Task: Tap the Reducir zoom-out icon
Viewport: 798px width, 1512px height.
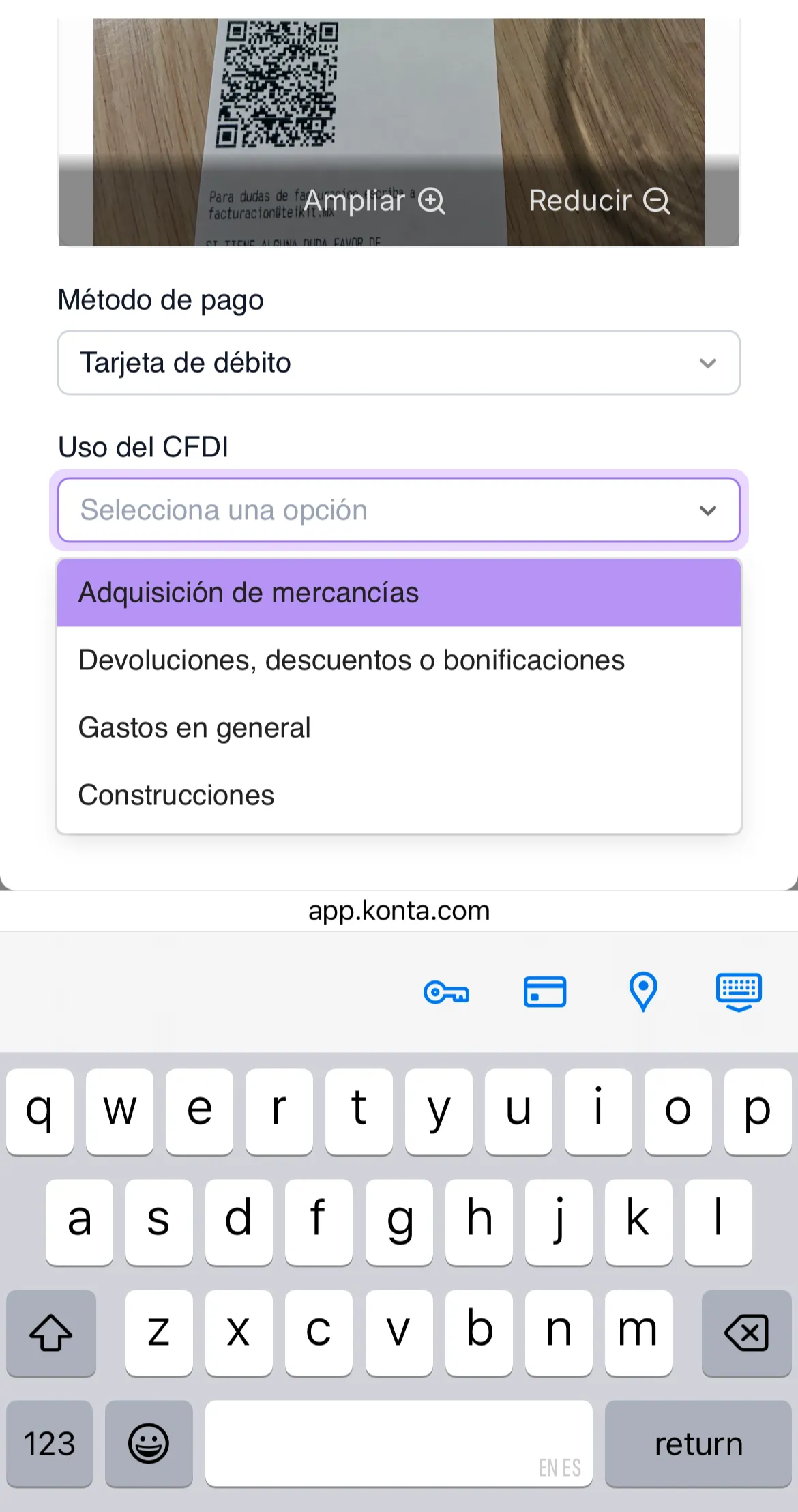Action: (657, 200)
